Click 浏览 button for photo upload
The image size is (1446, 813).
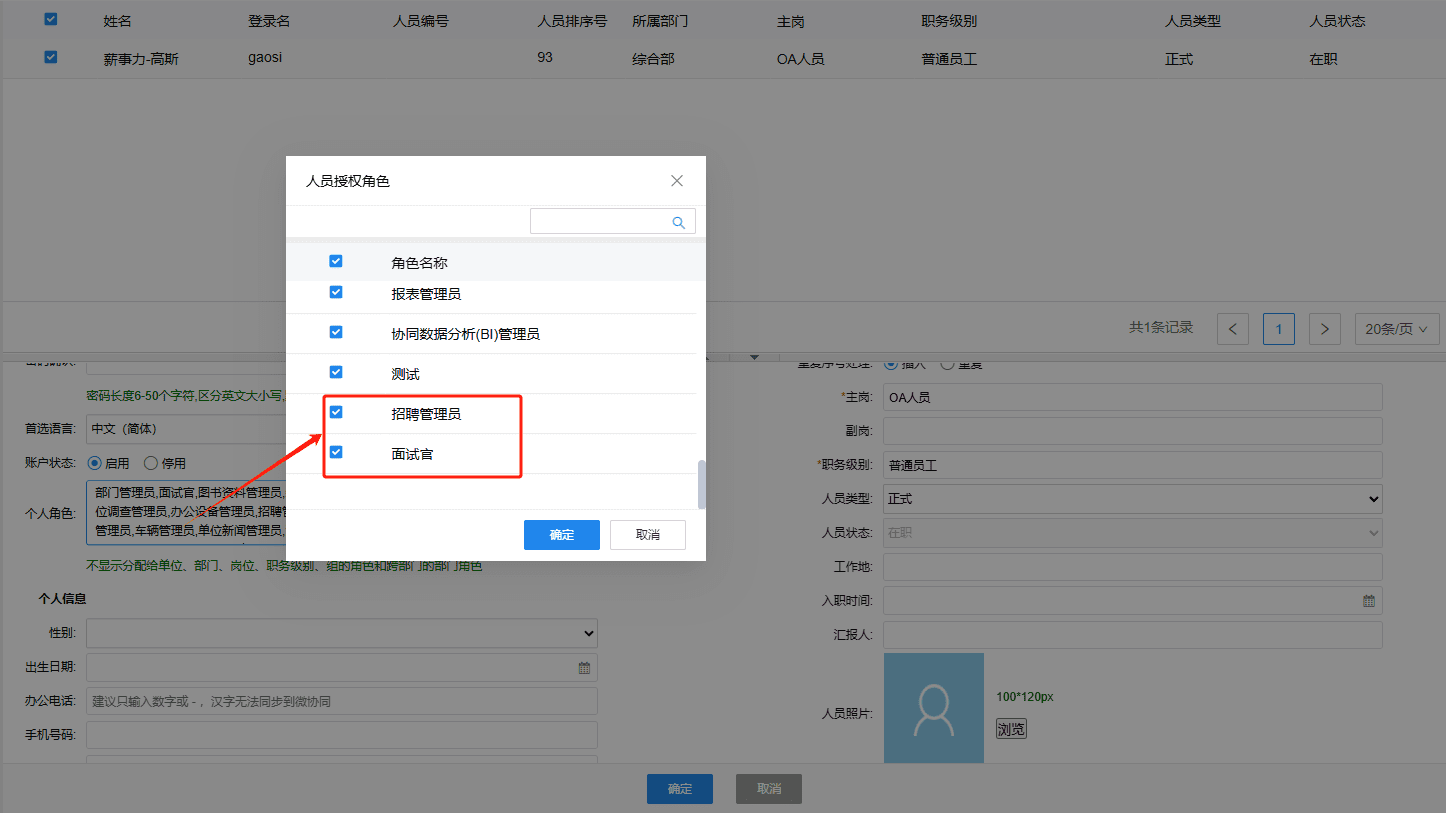(x=1011, y=729)
